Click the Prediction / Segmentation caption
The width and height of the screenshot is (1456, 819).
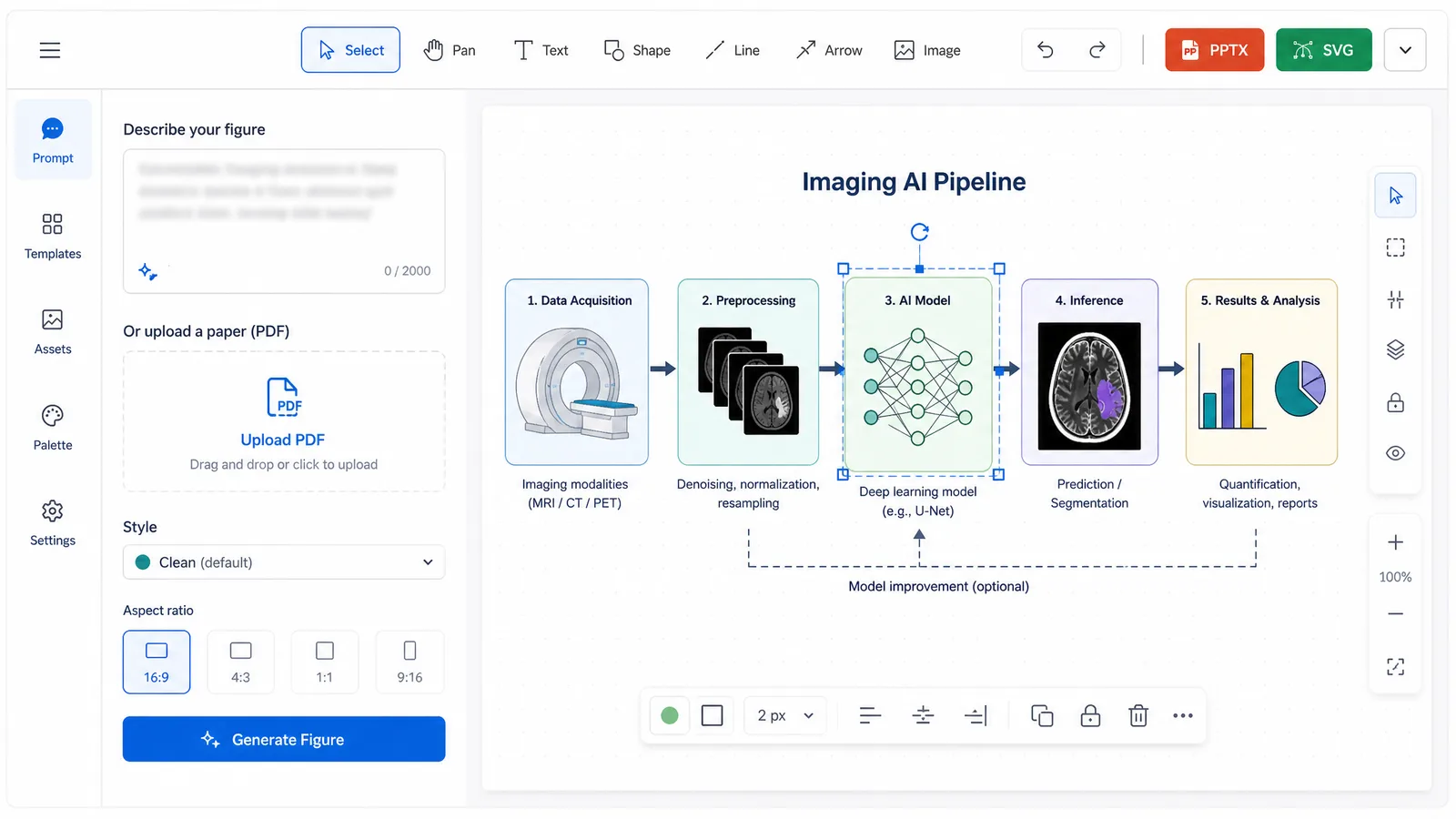click(x=1089, y=493)
